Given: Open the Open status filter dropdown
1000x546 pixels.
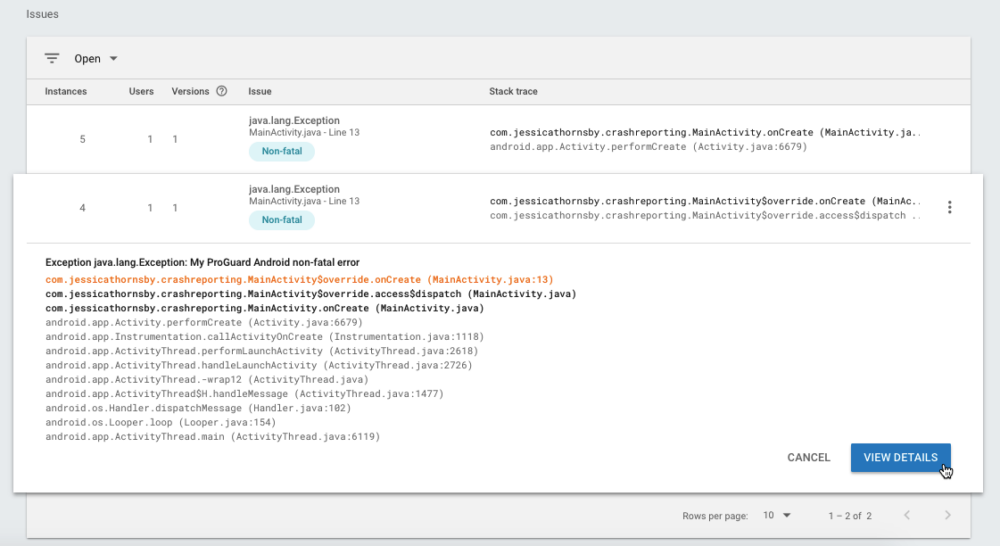Looking at the screenshot, I should tap(96, 59).
